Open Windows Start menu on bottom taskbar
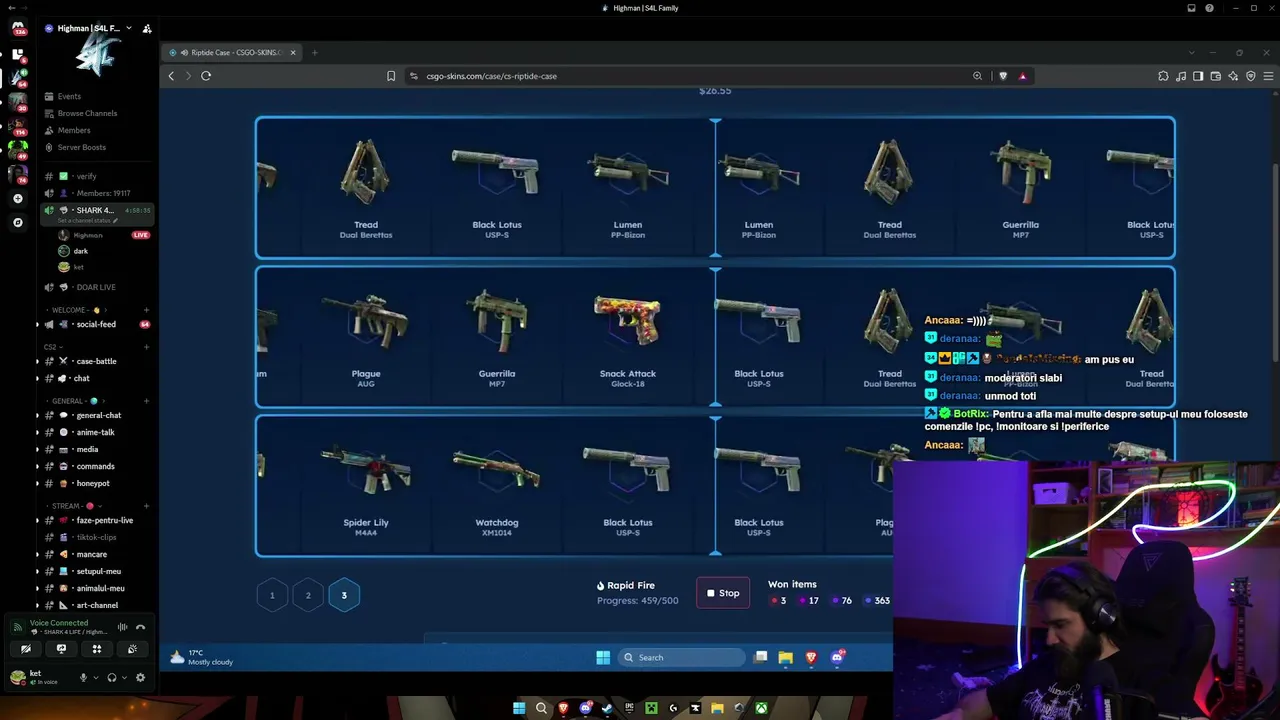 (x=519, y=709)
